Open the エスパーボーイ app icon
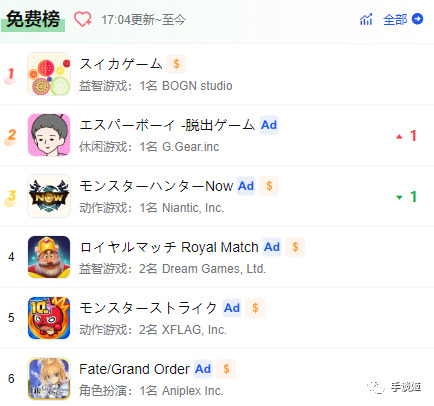434x406 pixels. point(49,135)
